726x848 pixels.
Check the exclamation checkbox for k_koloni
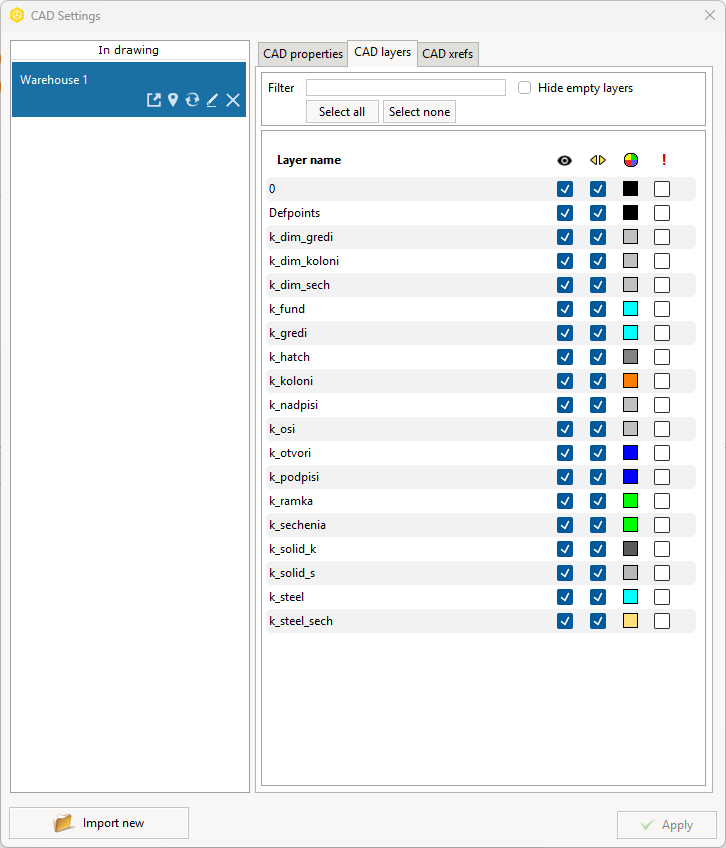click(662, 381)
